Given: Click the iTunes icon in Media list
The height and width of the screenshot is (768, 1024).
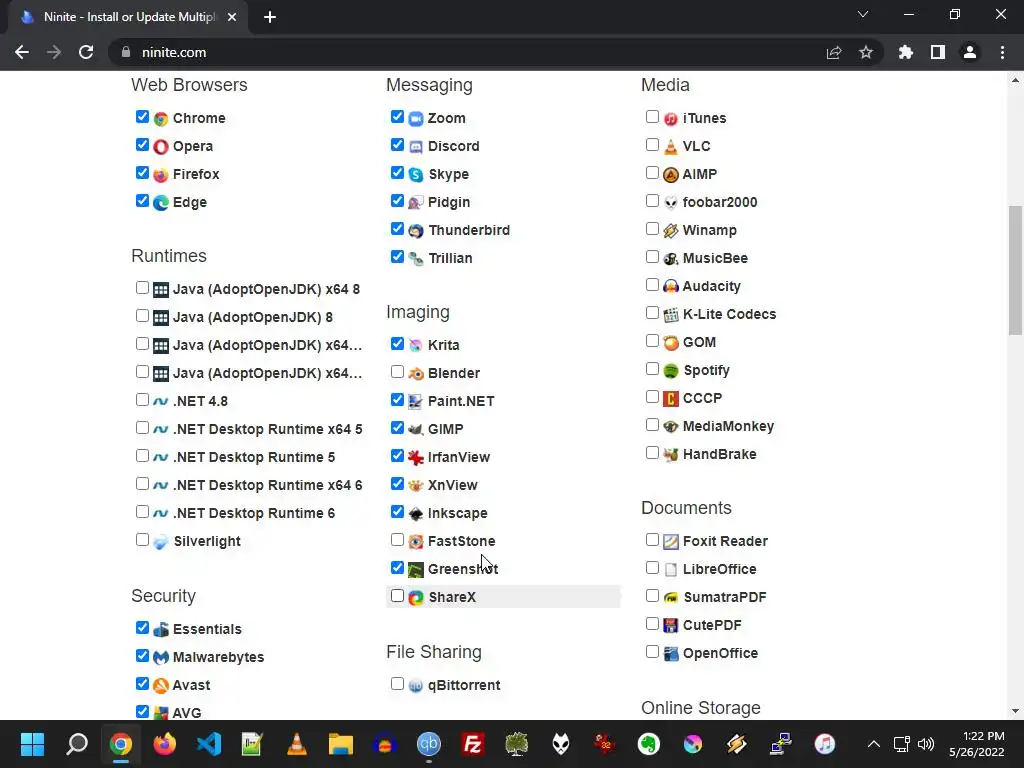Looking at the screenshot, I should [671, 119].
